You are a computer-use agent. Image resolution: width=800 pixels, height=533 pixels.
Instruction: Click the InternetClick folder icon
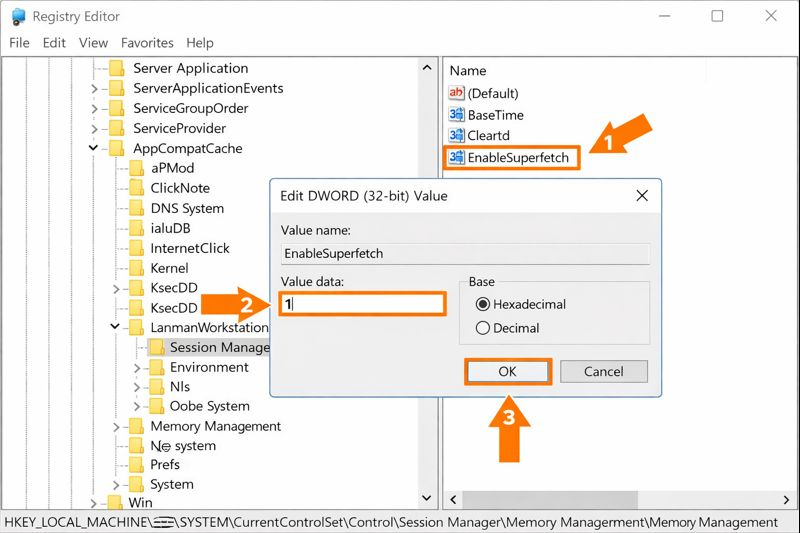(x=136, y=248)
